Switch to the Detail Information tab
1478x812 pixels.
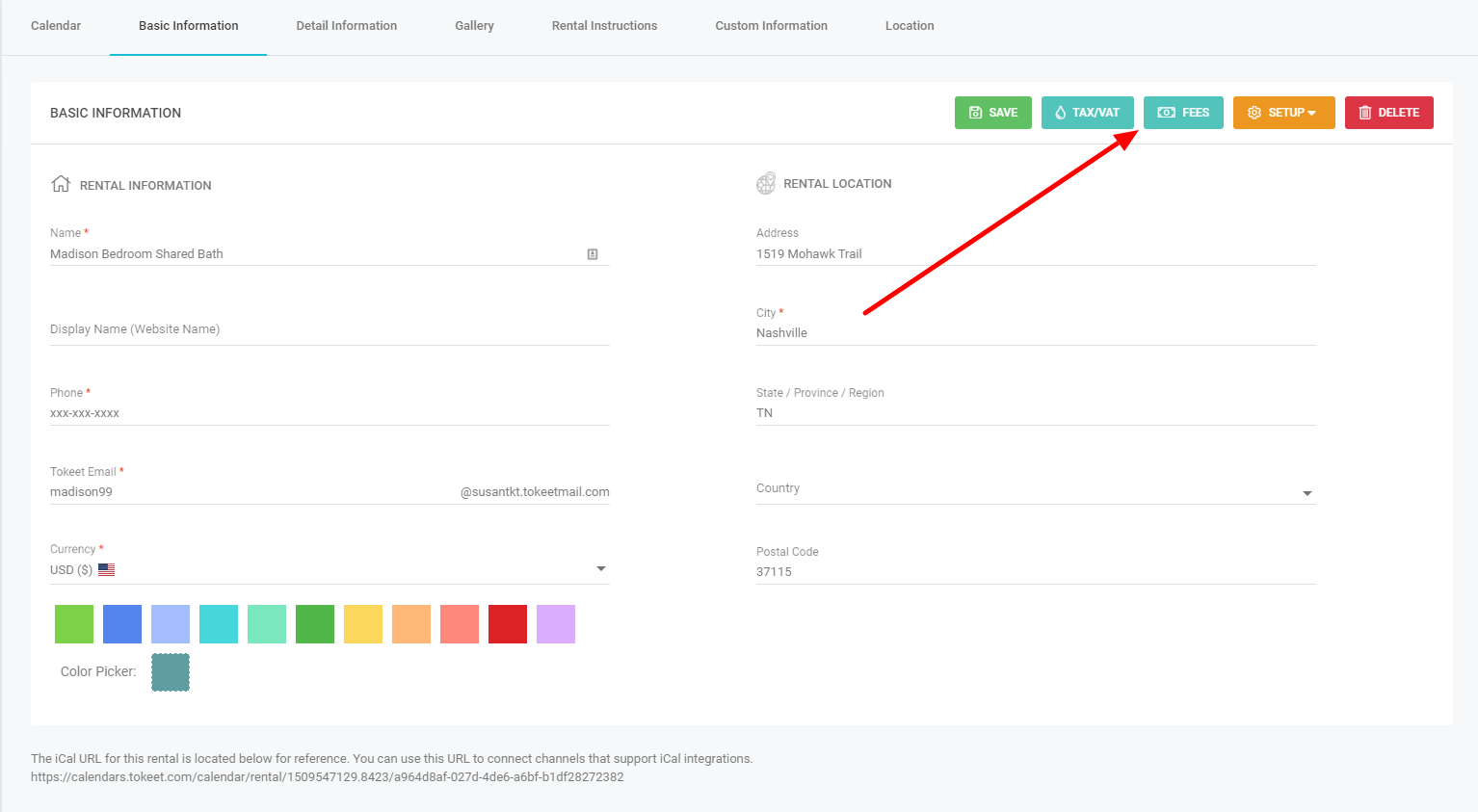tap(347, 26)
